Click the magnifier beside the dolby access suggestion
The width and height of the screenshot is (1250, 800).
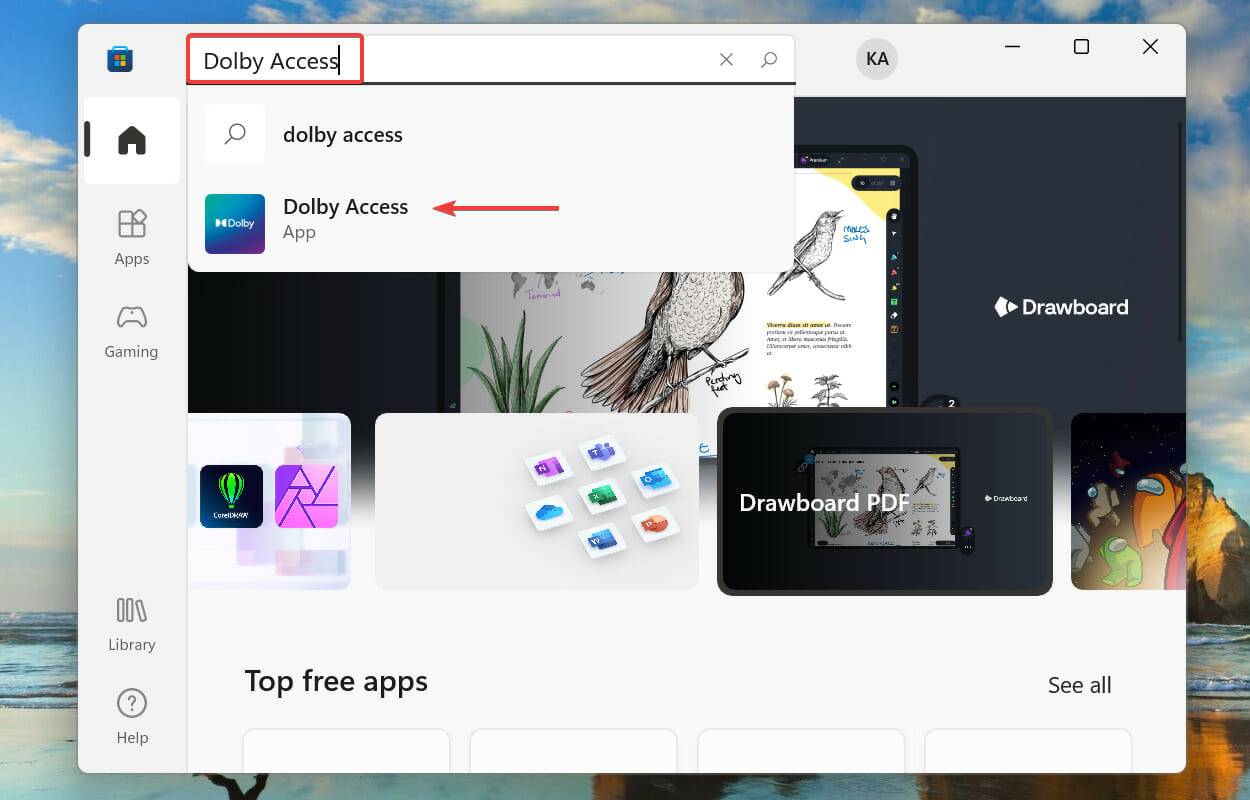234,134
